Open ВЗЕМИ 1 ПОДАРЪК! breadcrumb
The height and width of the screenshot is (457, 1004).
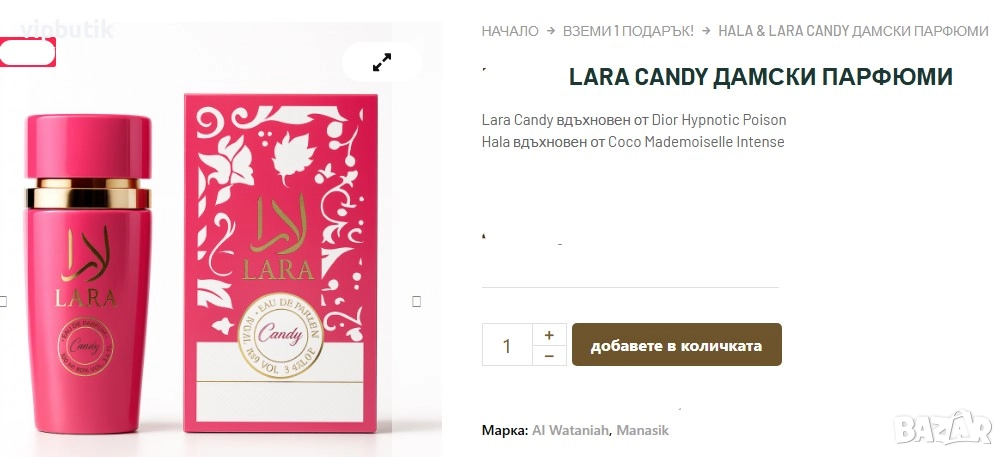(x=628, y=31)
